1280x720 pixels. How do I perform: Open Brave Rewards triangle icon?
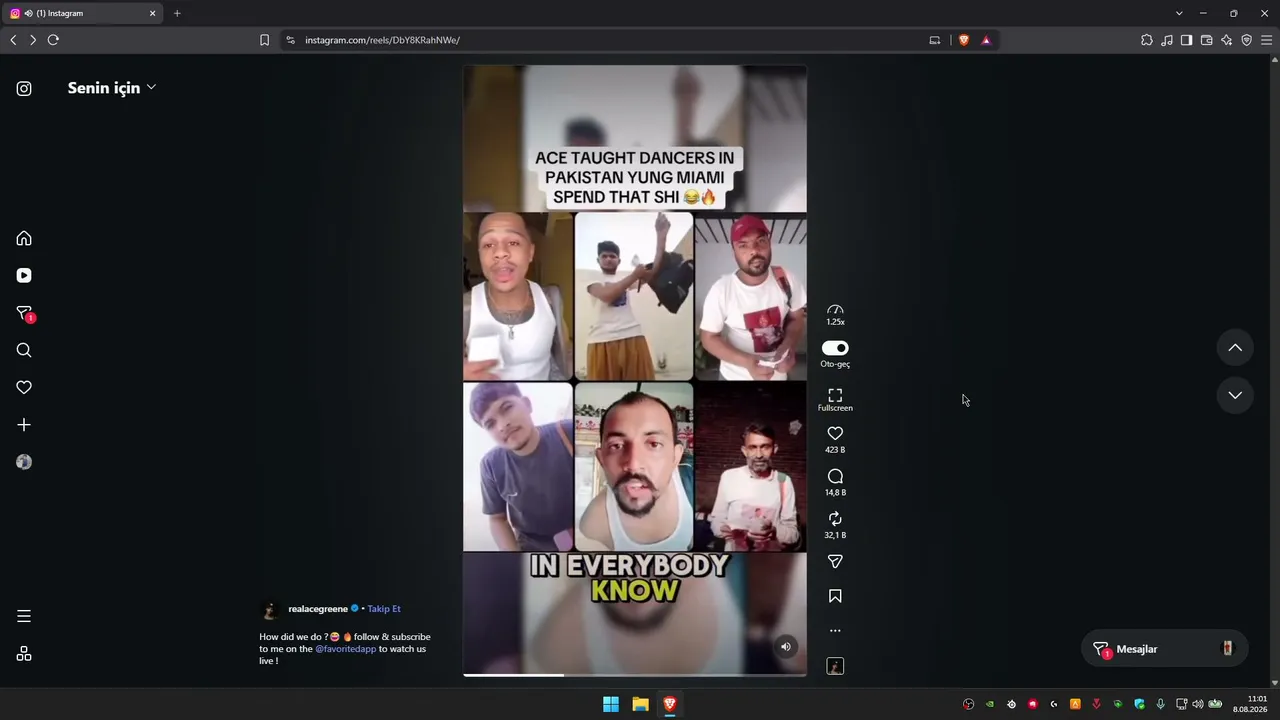[986, 40]
